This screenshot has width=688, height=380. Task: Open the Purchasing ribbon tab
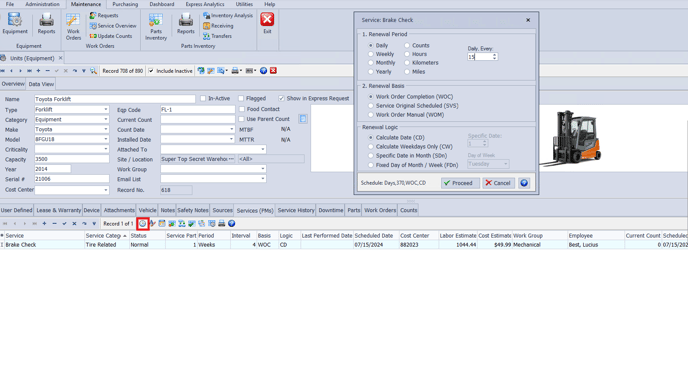[x=125, y=4]
